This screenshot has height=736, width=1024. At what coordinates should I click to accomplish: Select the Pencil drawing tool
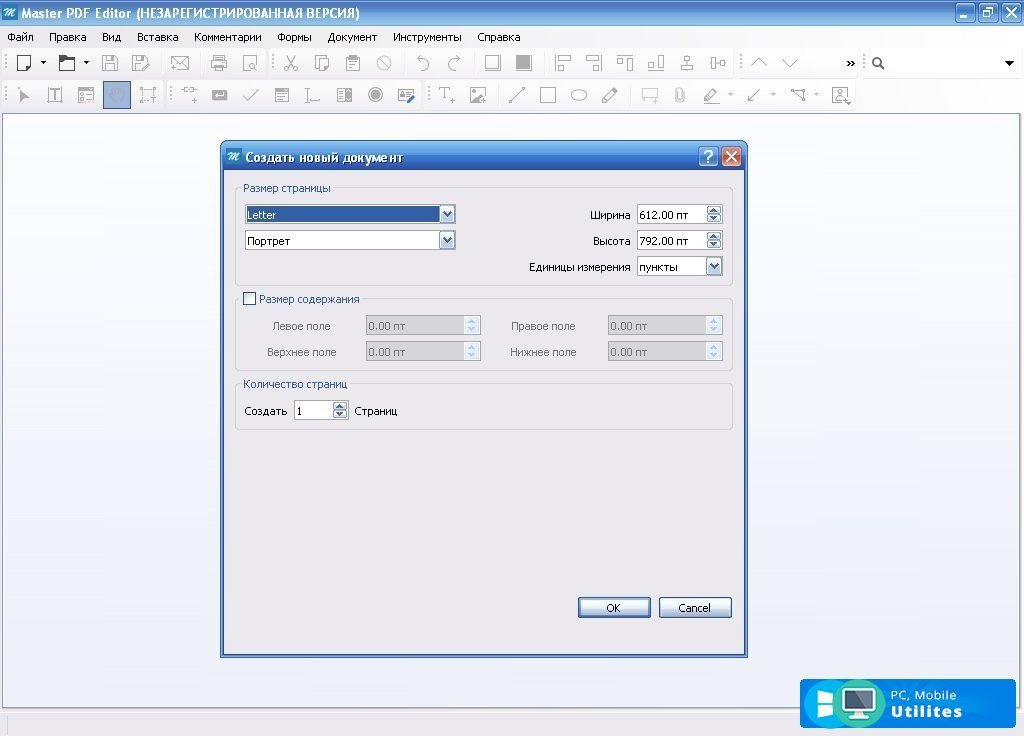pyautogui.click(x=610, y=95)
